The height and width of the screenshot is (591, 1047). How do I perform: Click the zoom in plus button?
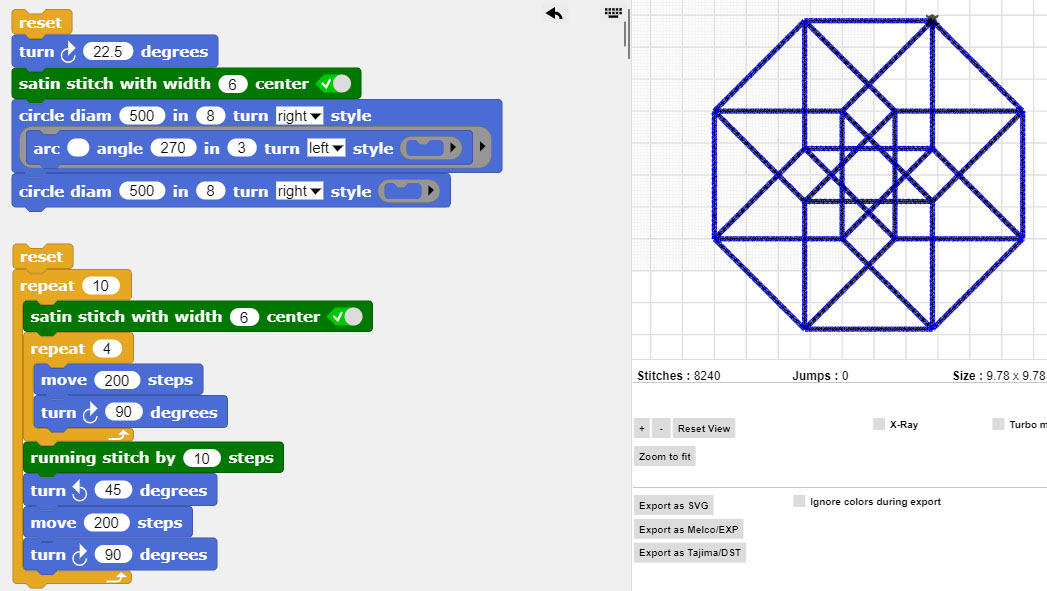point(642,428)
